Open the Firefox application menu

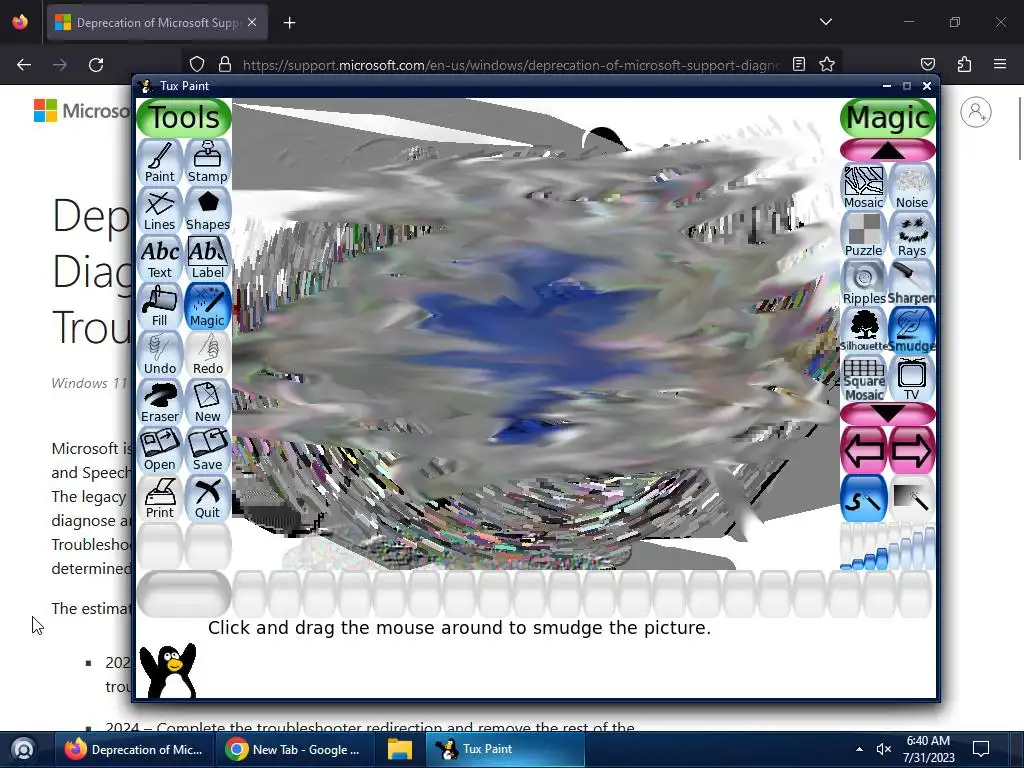pos(1000,64)
